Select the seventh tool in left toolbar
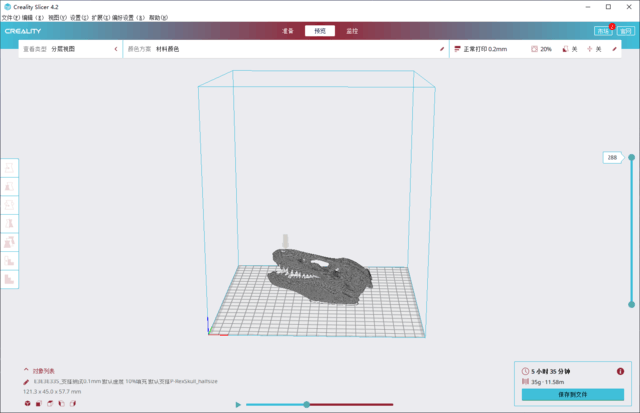640x413 pixels. [9, 279]
